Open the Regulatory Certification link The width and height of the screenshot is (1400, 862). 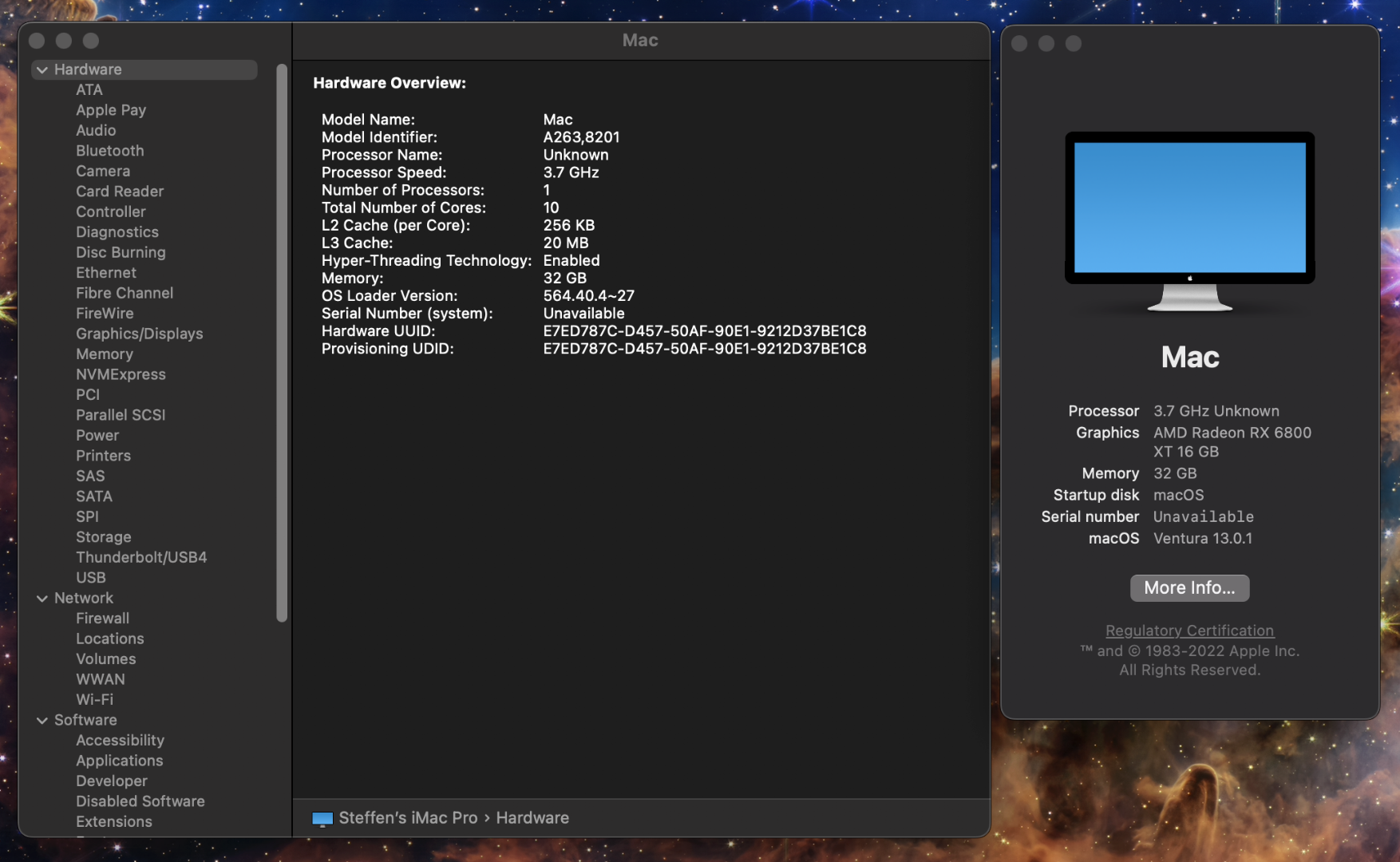[1189, 631]
